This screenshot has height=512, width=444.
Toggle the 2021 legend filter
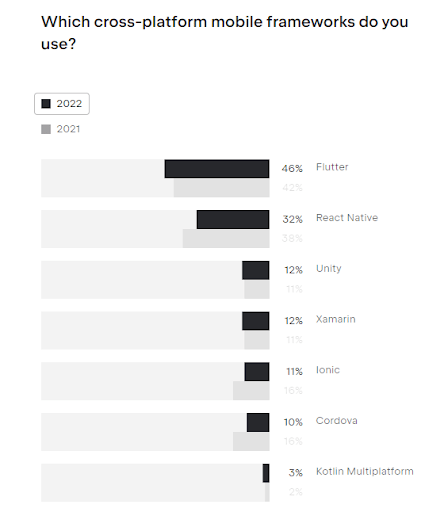[61, 129]
